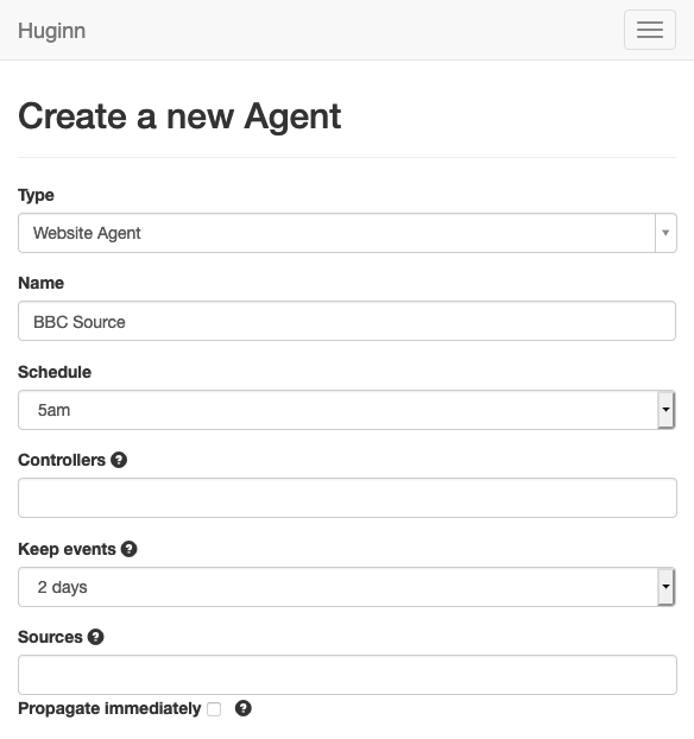Click into the empty Controllers input box
The height and width of the screenshot is (739, 694).
346,498
